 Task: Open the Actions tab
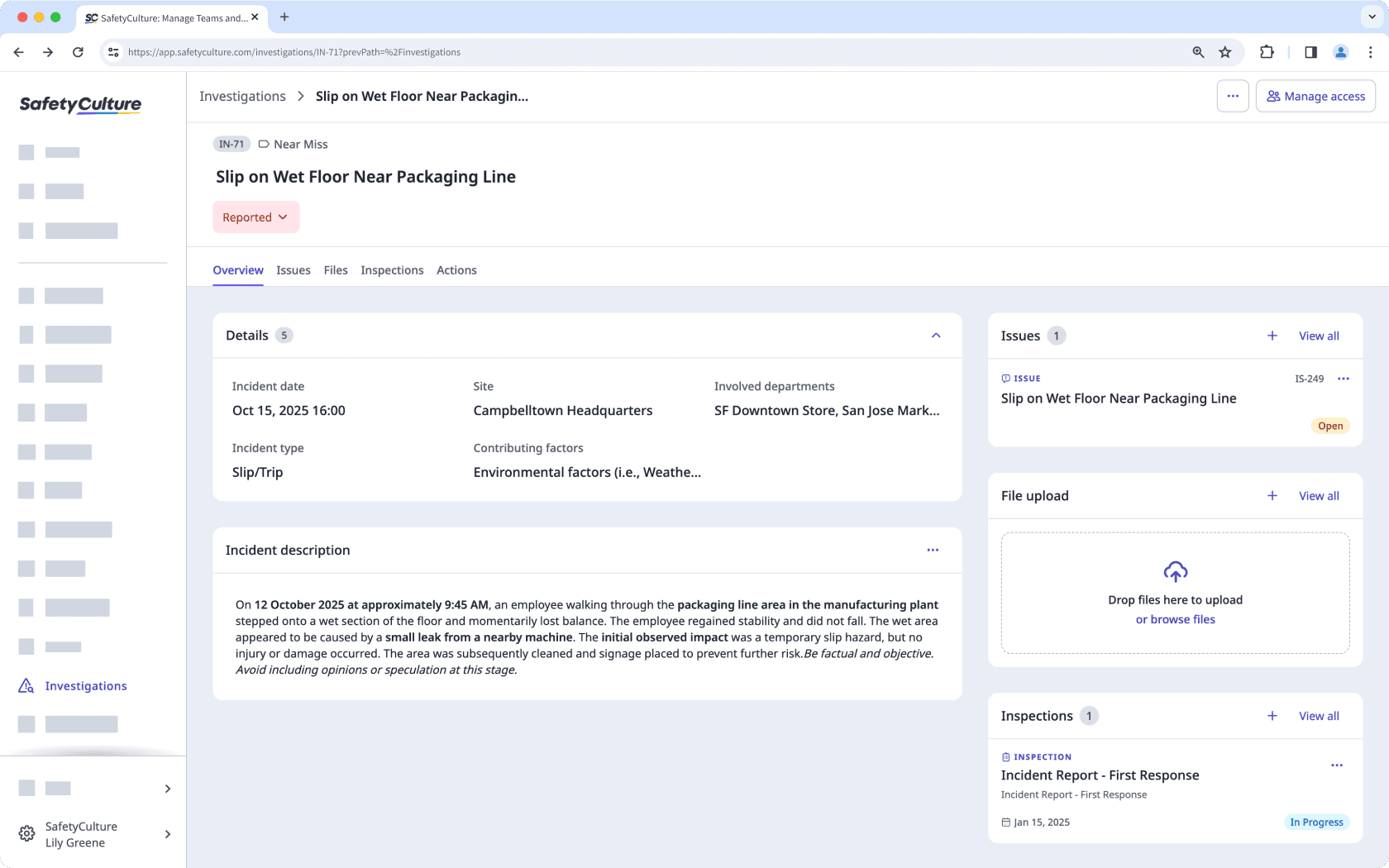click(456, 269)
